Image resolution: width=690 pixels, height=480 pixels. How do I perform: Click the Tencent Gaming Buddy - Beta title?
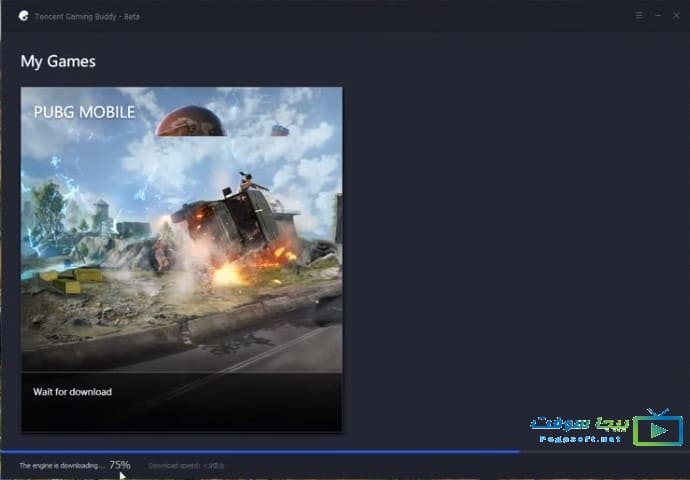(x=87, y=17)
